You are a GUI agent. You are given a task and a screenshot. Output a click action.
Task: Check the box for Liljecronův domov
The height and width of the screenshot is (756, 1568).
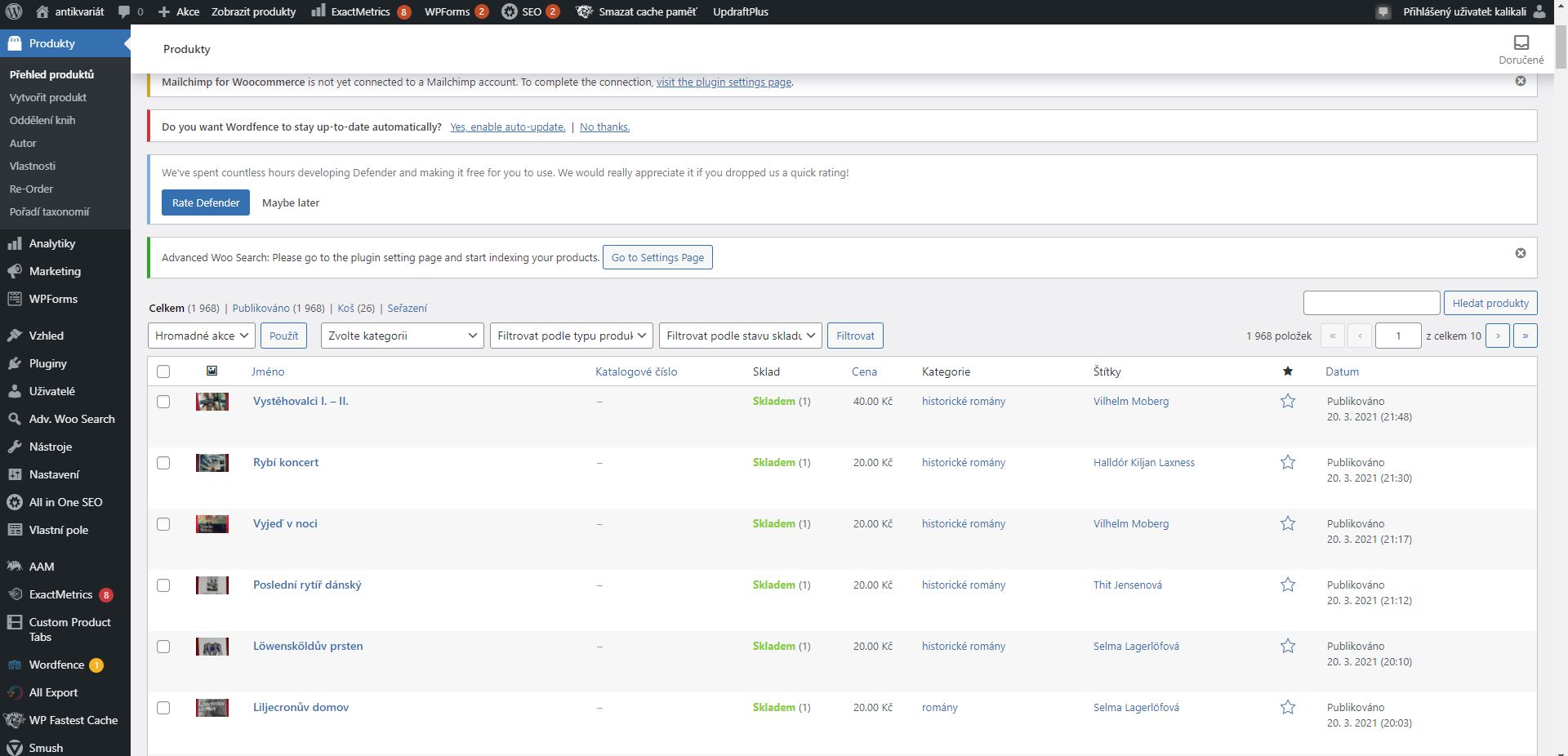tap(163, 708)
